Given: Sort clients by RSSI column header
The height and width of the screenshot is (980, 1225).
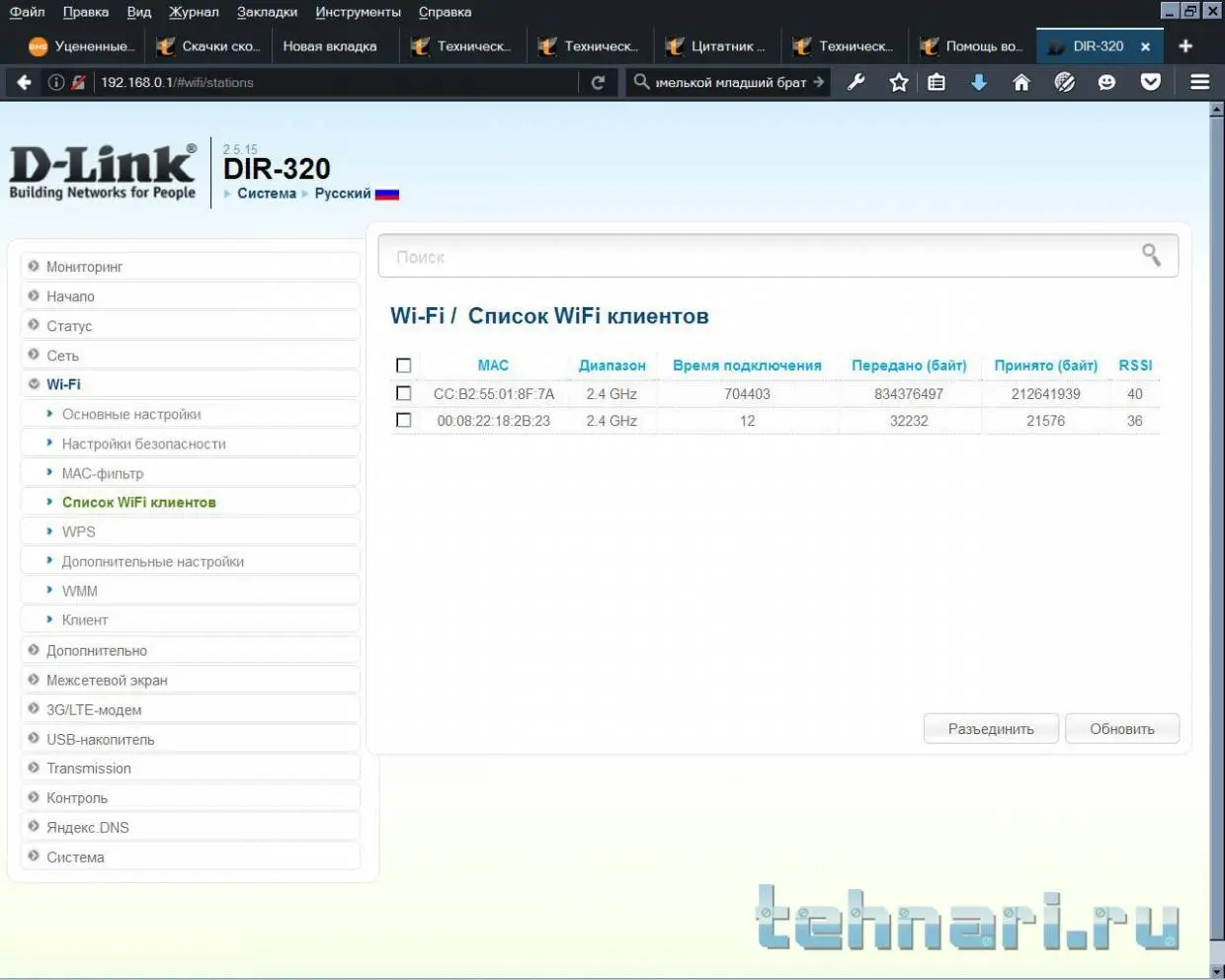Looking at the screenshot, I should [1135, 366].
